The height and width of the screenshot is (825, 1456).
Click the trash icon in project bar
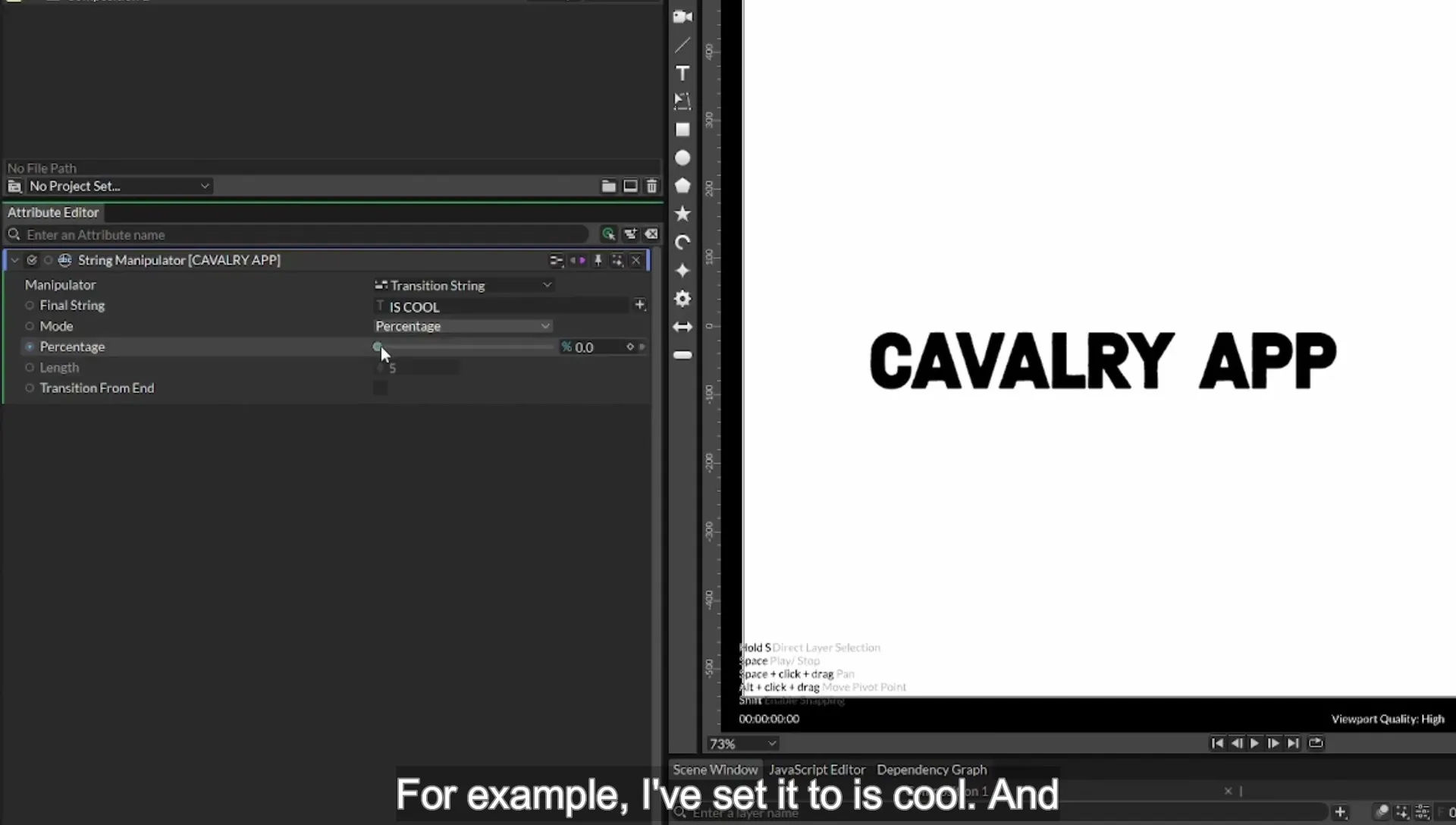click(x=651, y=186)
